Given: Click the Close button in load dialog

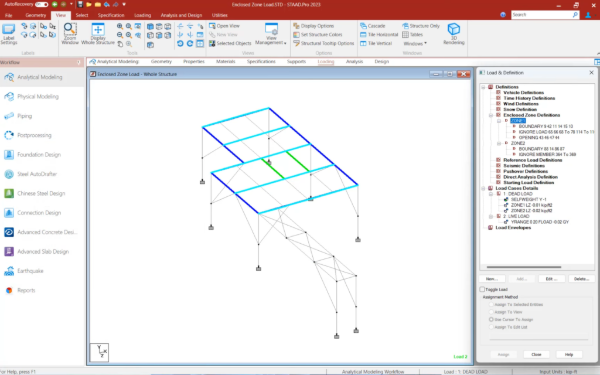Looking at the screenshot, I should 536,355.
